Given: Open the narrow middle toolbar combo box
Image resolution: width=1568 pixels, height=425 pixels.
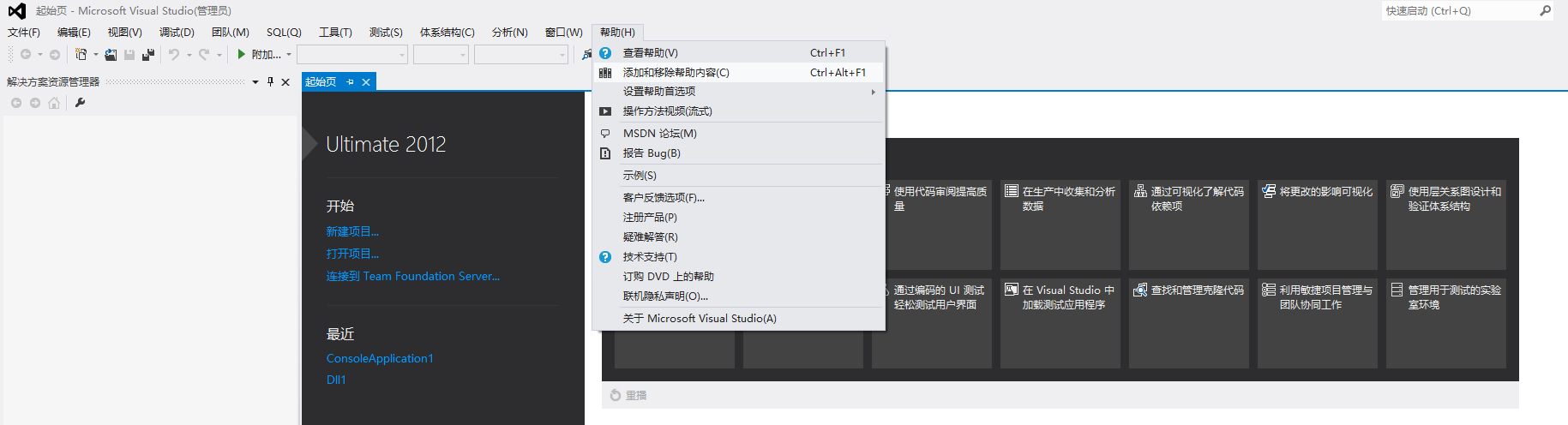Looking at the screenshot, I should click(x=442, y=55).
